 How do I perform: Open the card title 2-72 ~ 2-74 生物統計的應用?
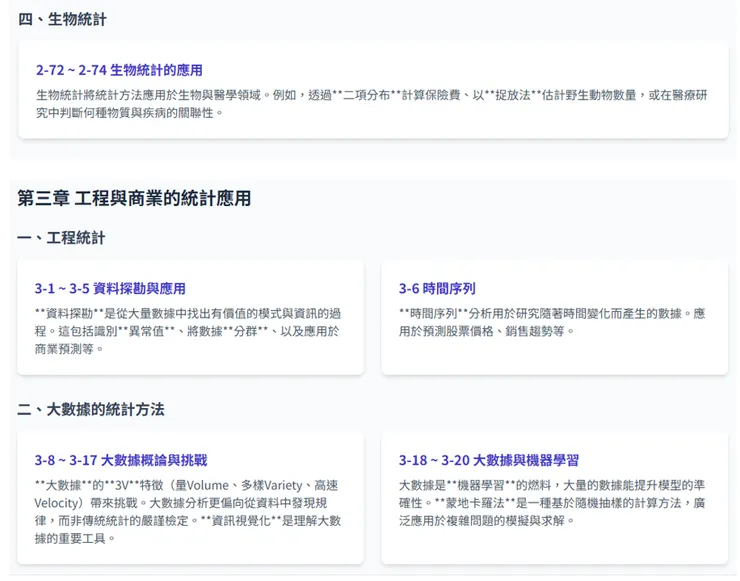[x=119, y=70]
